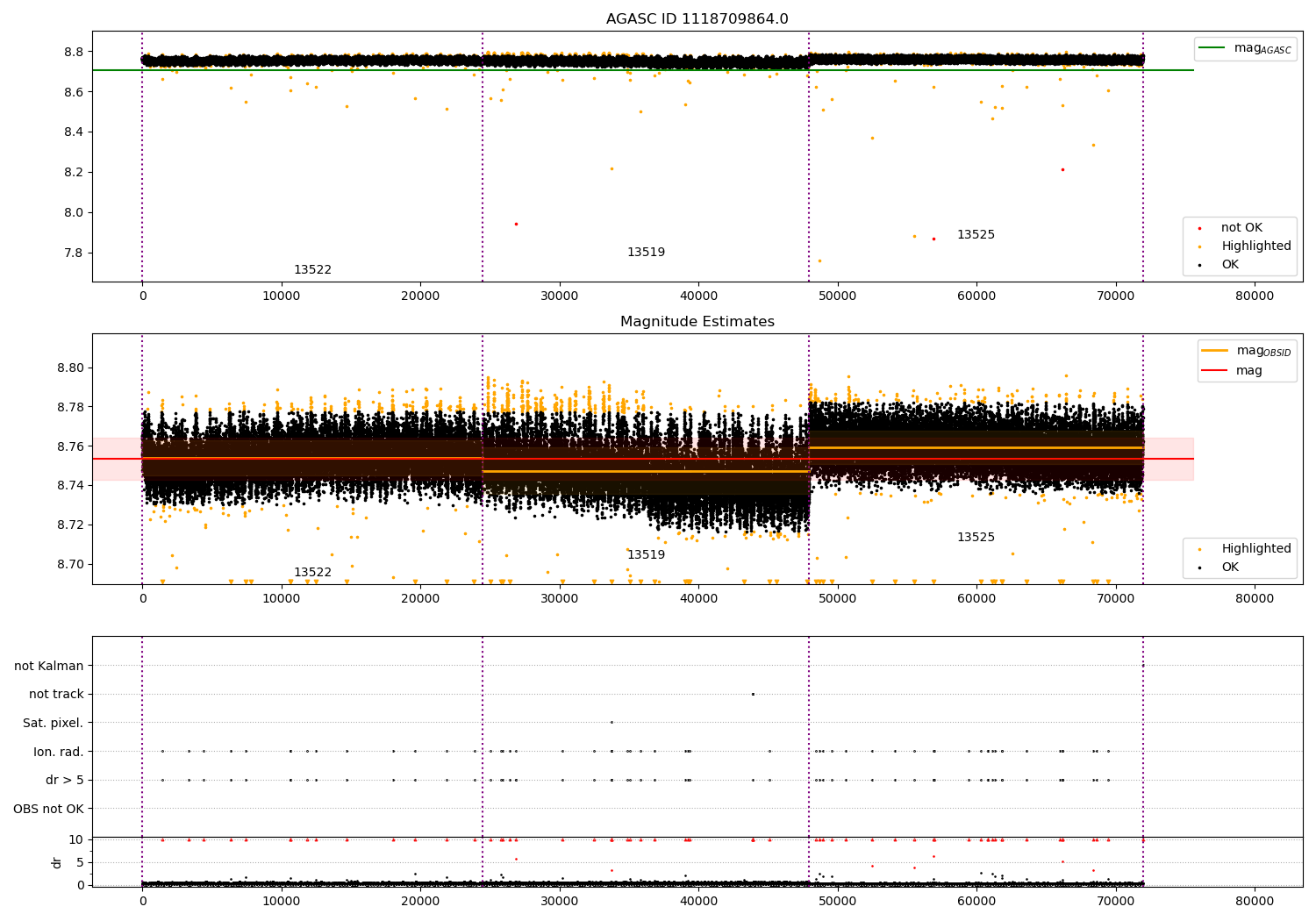Click the lone dot on the not track row
The height and width of the screenshot is (921, 1316).
coord(753,694)
